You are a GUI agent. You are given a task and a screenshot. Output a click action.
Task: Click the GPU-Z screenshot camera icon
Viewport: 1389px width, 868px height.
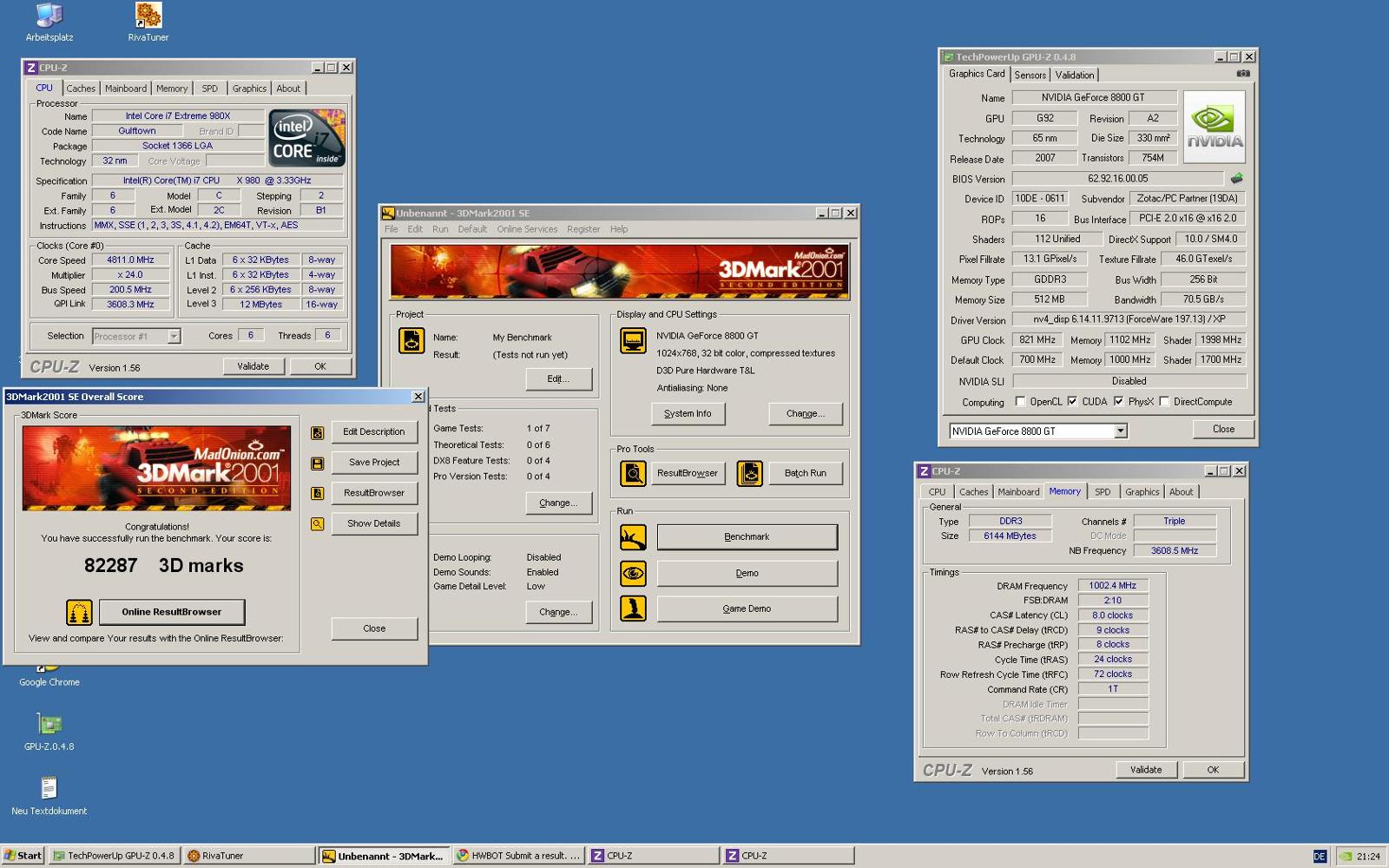[x=1243, y=74]
